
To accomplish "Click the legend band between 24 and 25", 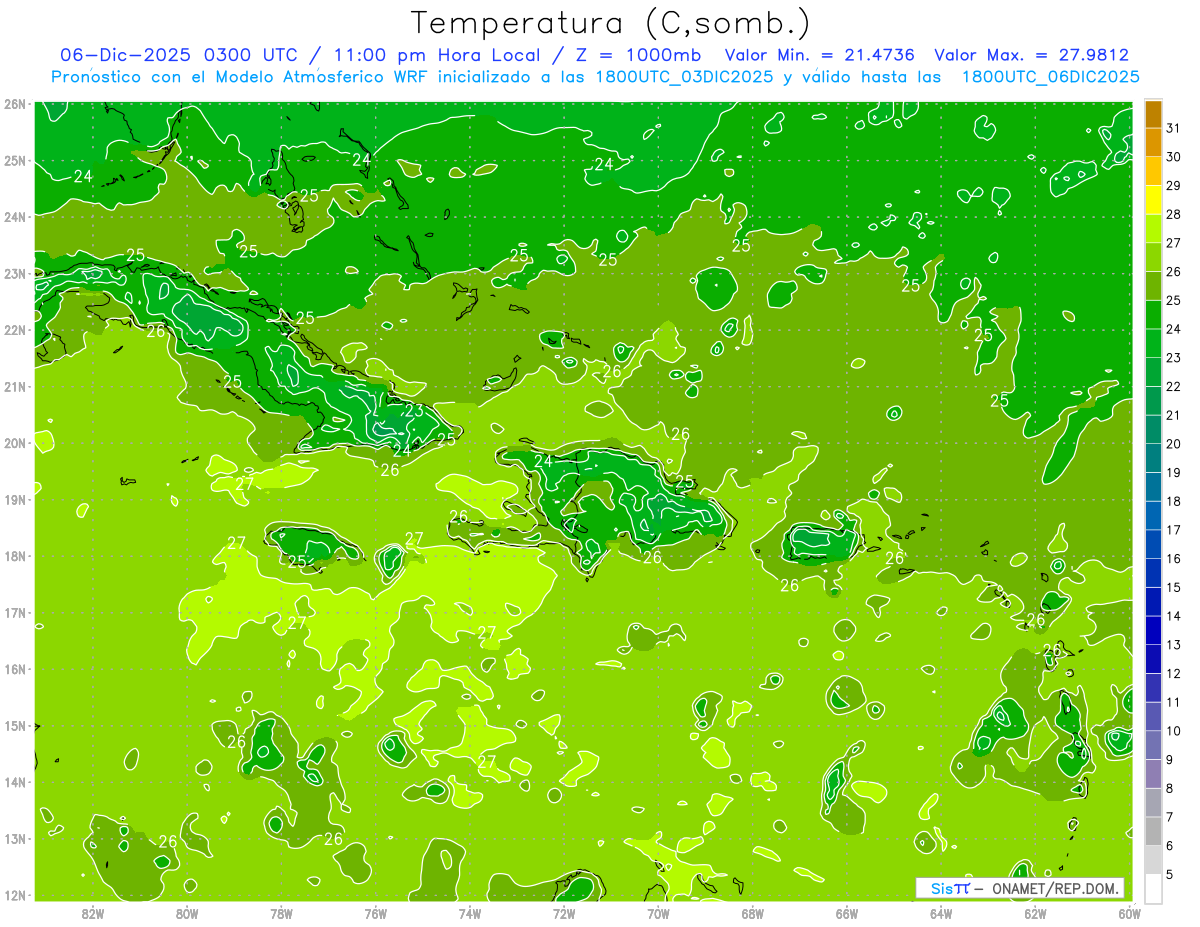I will point(1153,315).
